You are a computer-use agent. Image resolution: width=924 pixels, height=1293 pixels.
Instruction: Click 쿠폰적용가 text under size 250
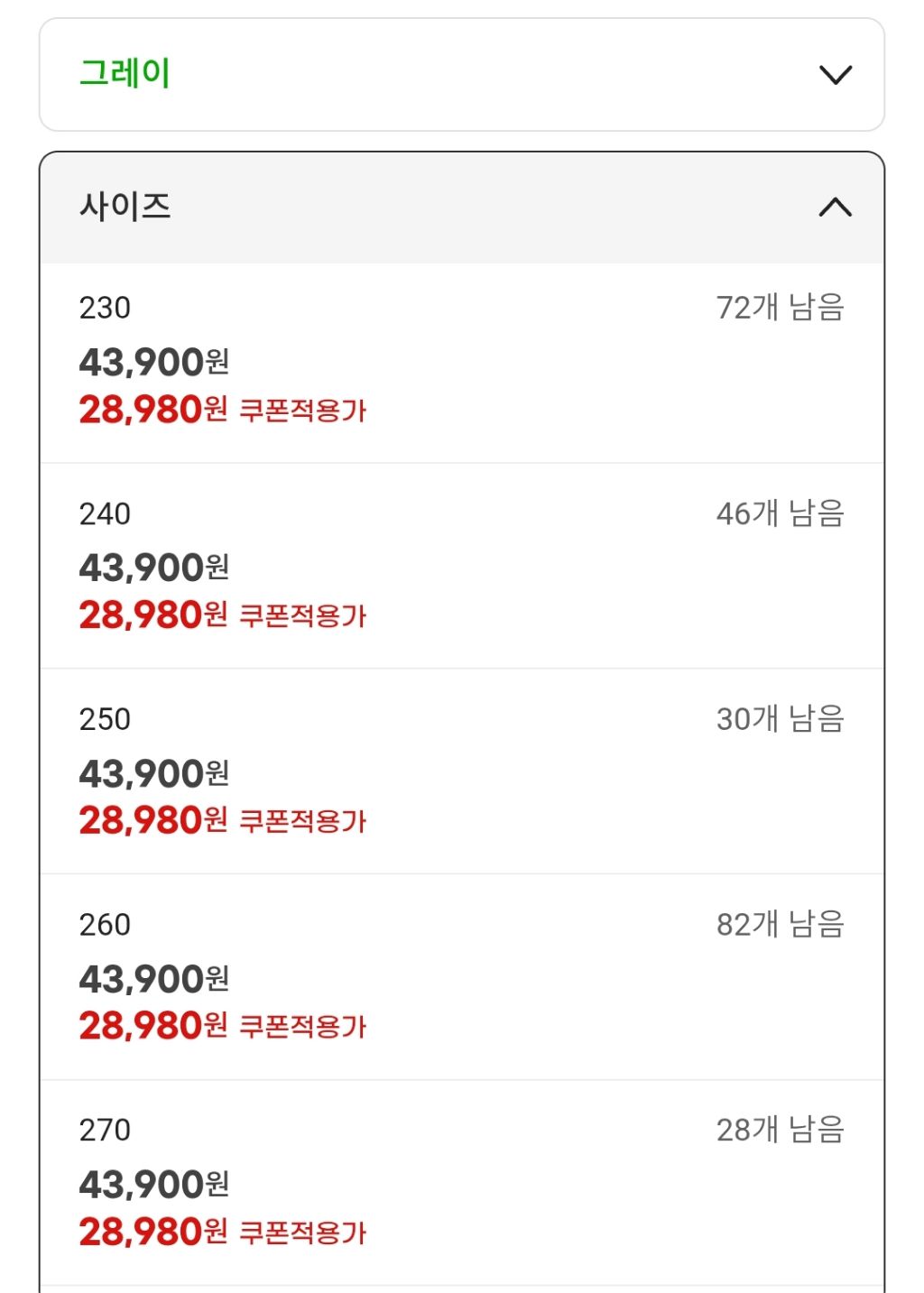[303, 821]
